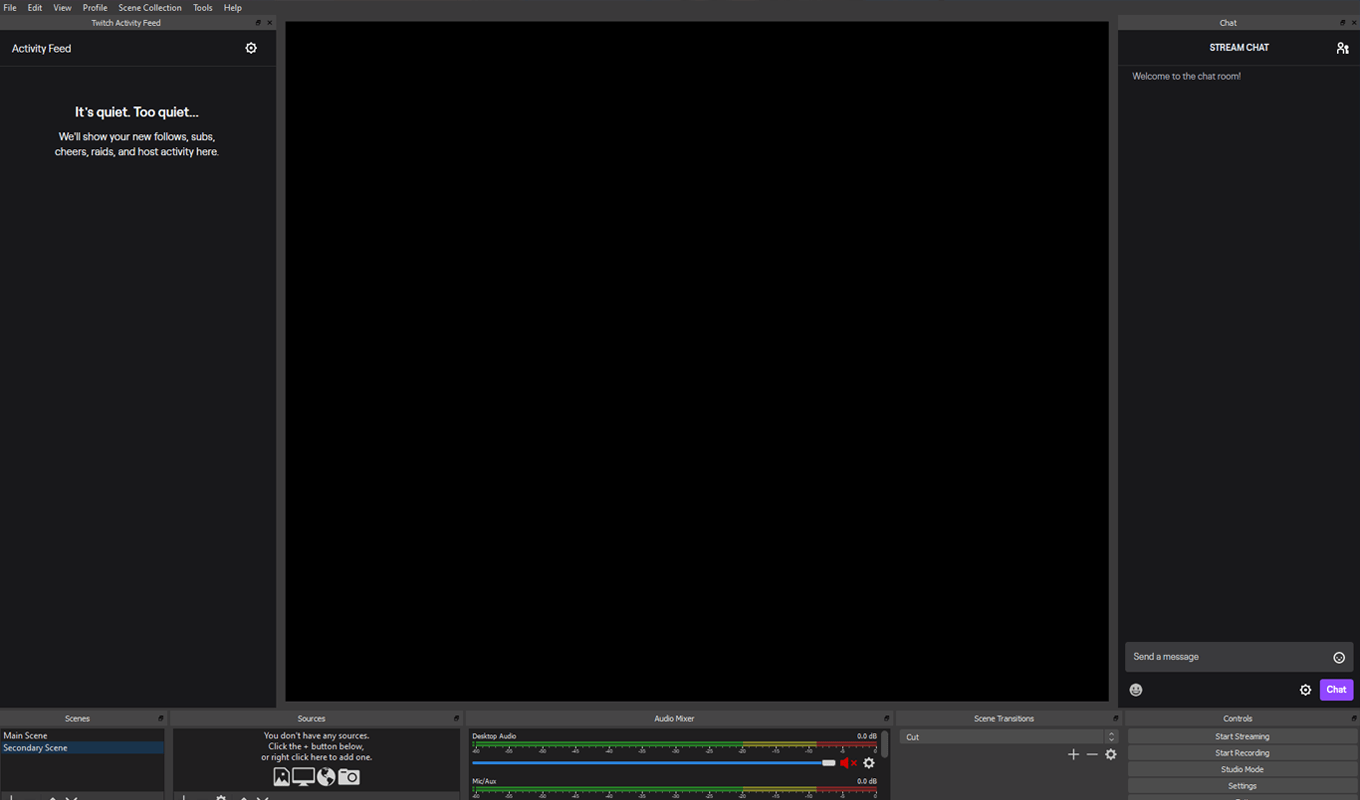The height and width of the screenshot is (800, 1360).
Task: Open Desktop Audio gear options
Action: click(x=869, y=763)
